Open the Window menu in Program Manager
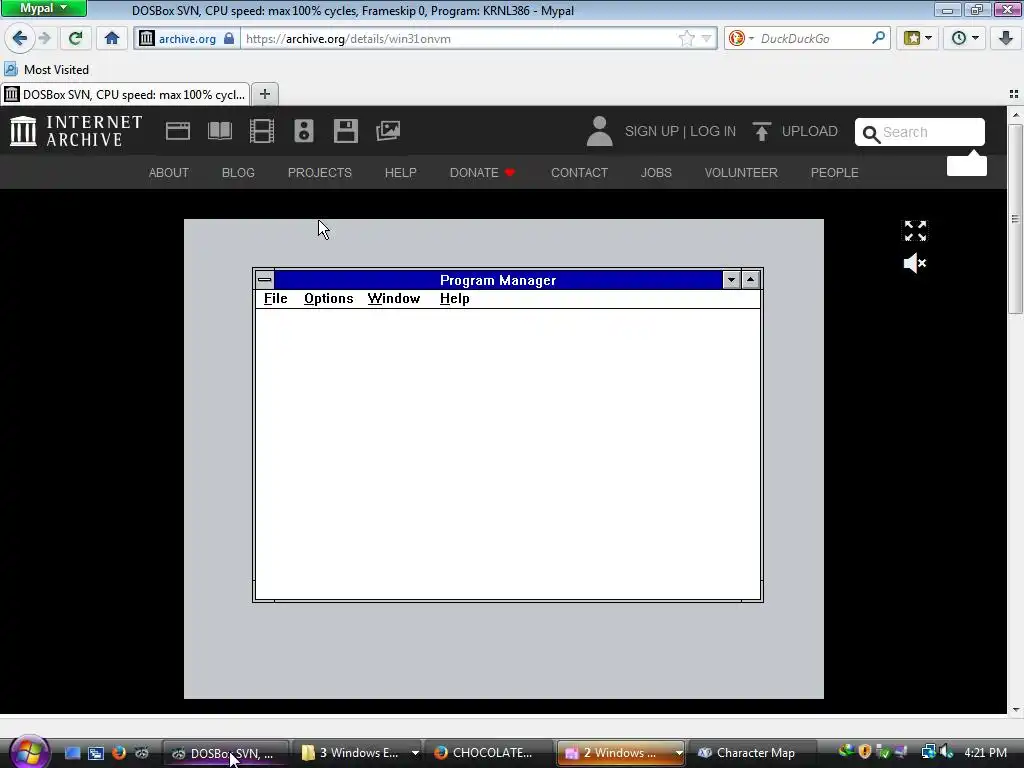Screen dimensions: 1024x768 coord(394,298)
